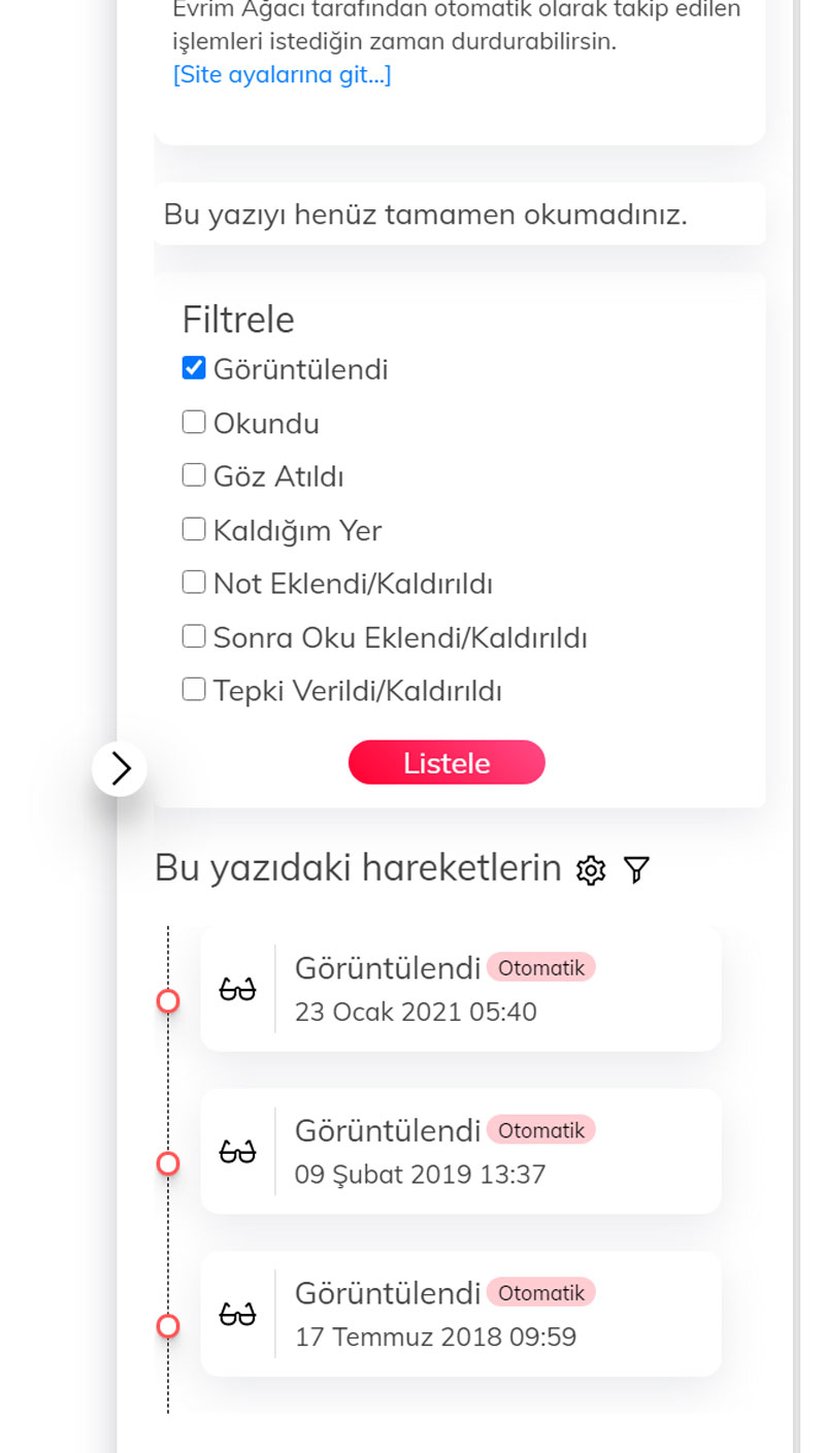Click the filter funnel icon
The width and height of the screenshot is (825, 1453).
pyautogui.click(x=636, y=870)
